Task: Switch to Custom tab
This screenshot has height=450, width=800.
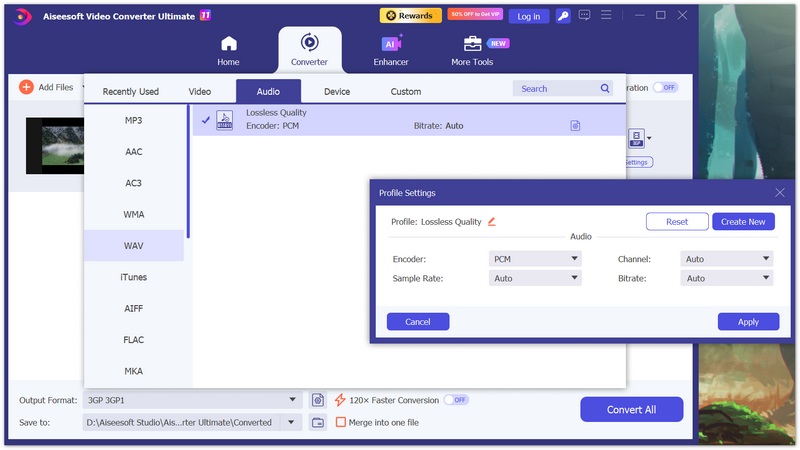Action: coord(406,92)
